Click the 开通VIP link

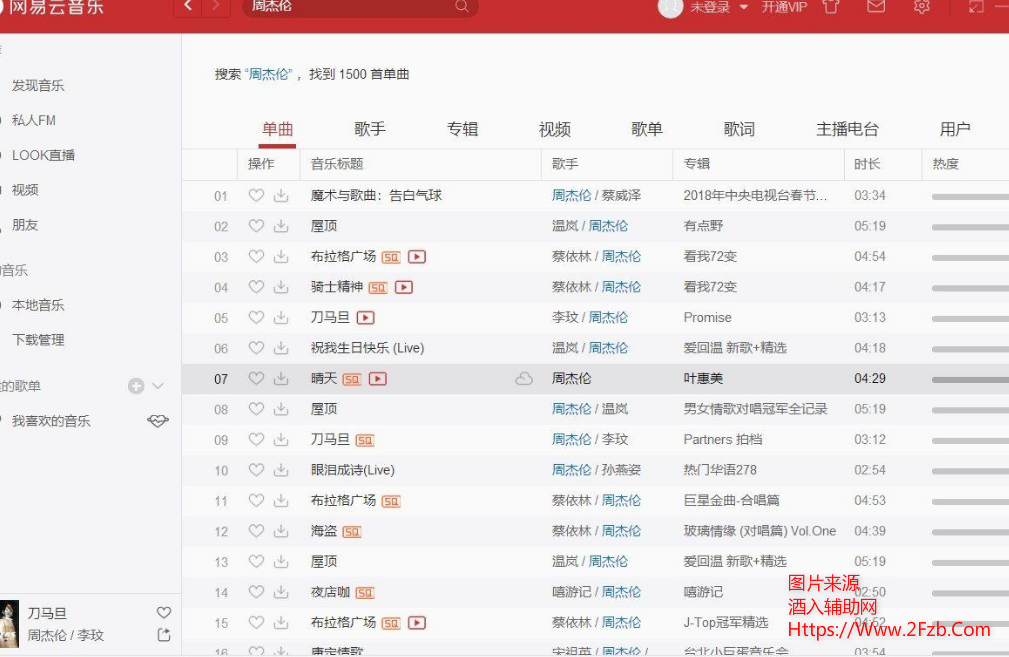[784, 7]
